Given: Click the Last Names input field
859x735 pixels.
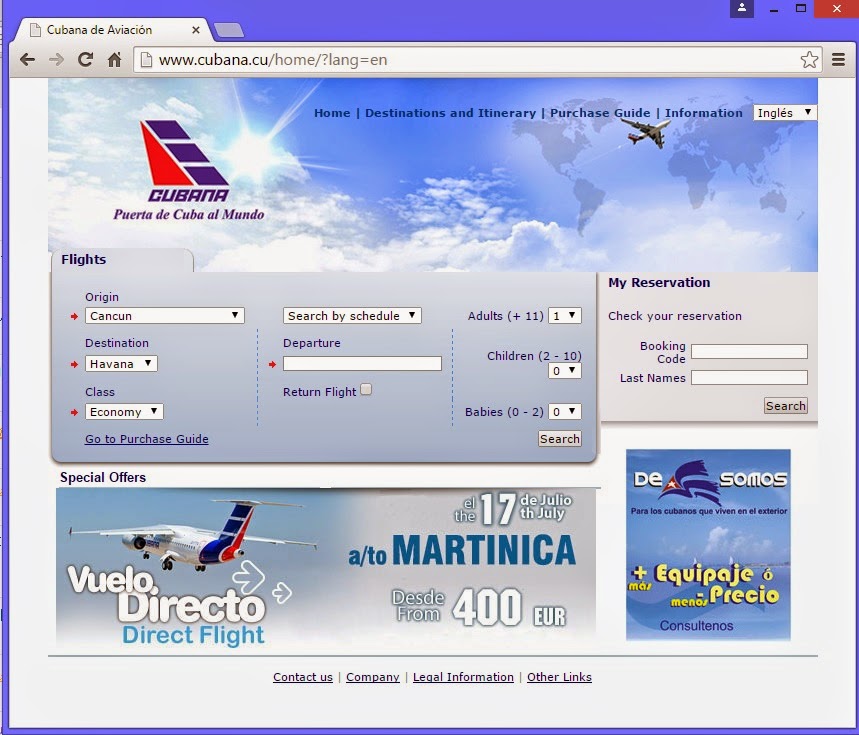Looking at the screenshot, I should click(x=749, y=377).
